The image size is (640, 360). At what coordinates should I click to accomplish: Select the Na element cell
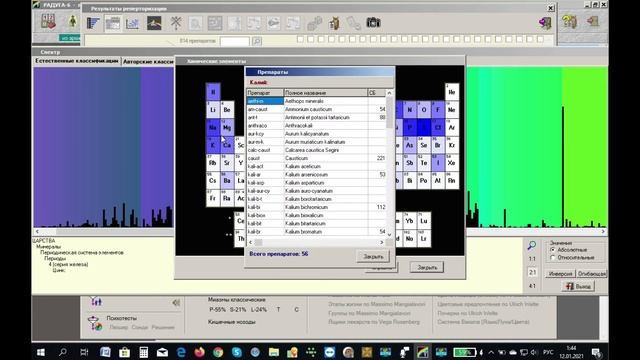point(213,127)
